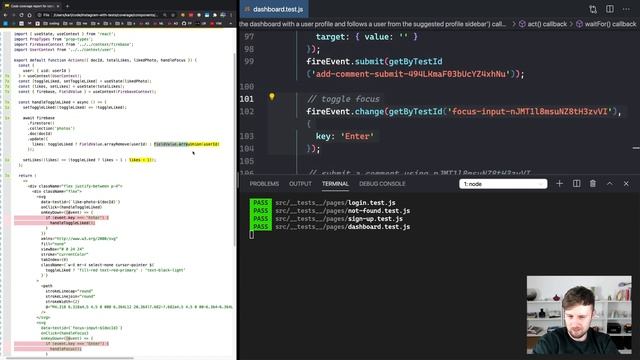Switch to the OUTPUT panel tab

point(300,184)
